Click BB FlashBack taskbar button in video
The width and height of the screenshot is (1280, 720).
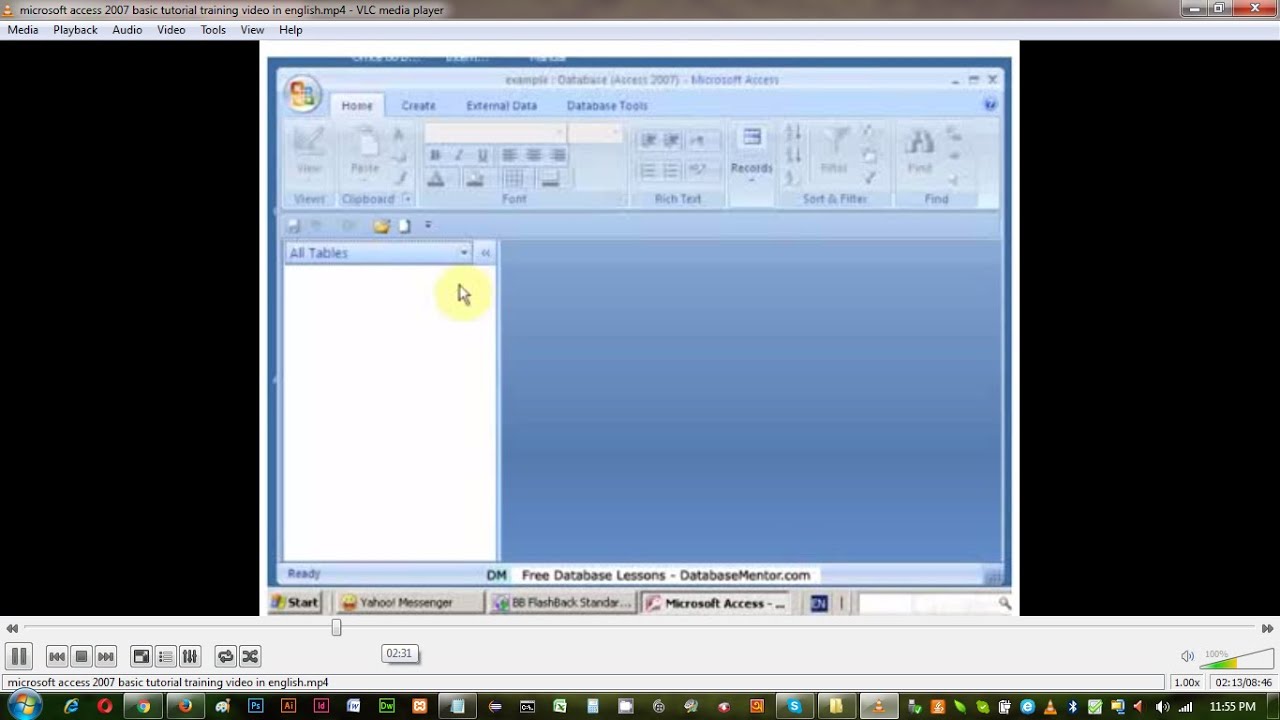[563, 602]
